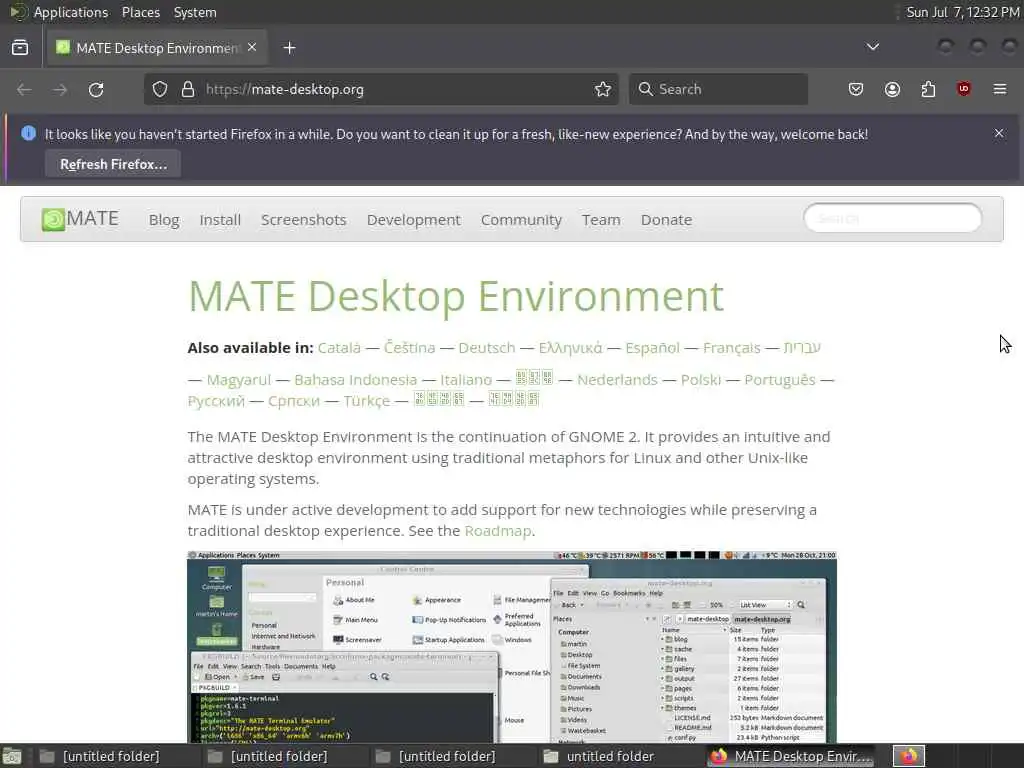Reload the page with the refresh icon

pyautogui.click(x=96, y=89)
